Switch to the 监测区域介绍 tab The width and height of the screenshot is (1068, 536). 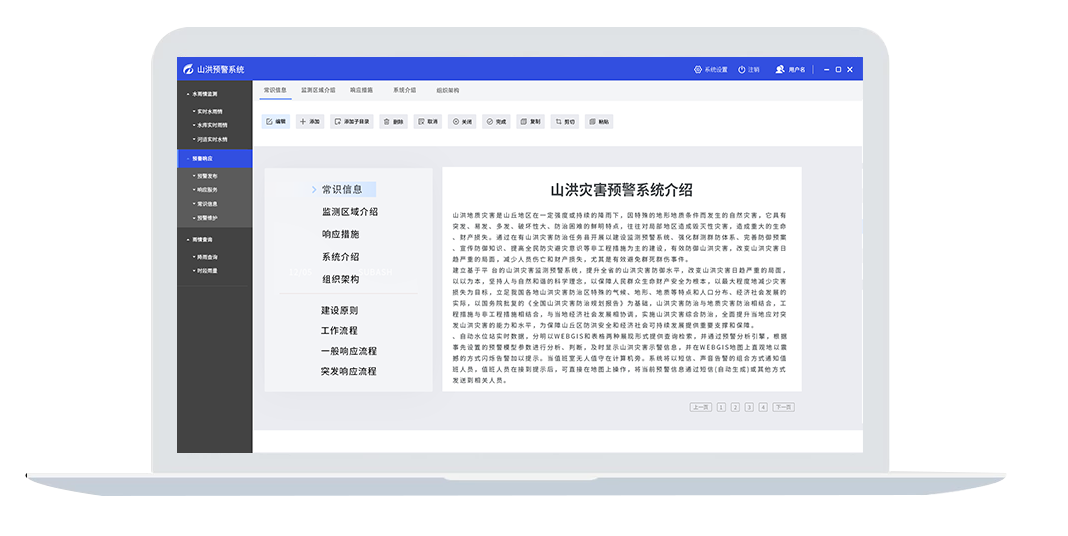click(x=318, y=90)
